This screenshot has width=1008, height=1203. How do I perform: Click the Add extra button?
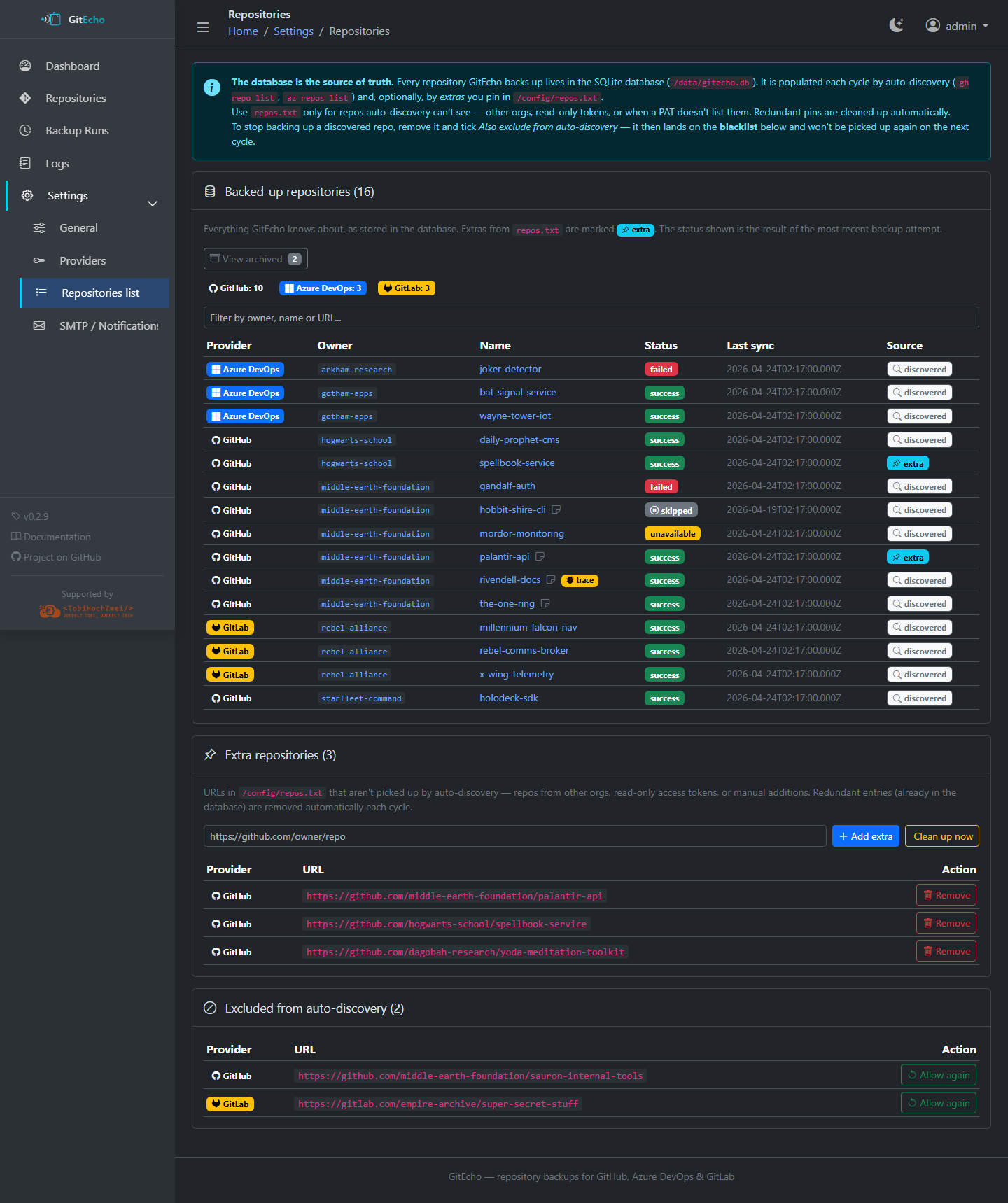866,836
